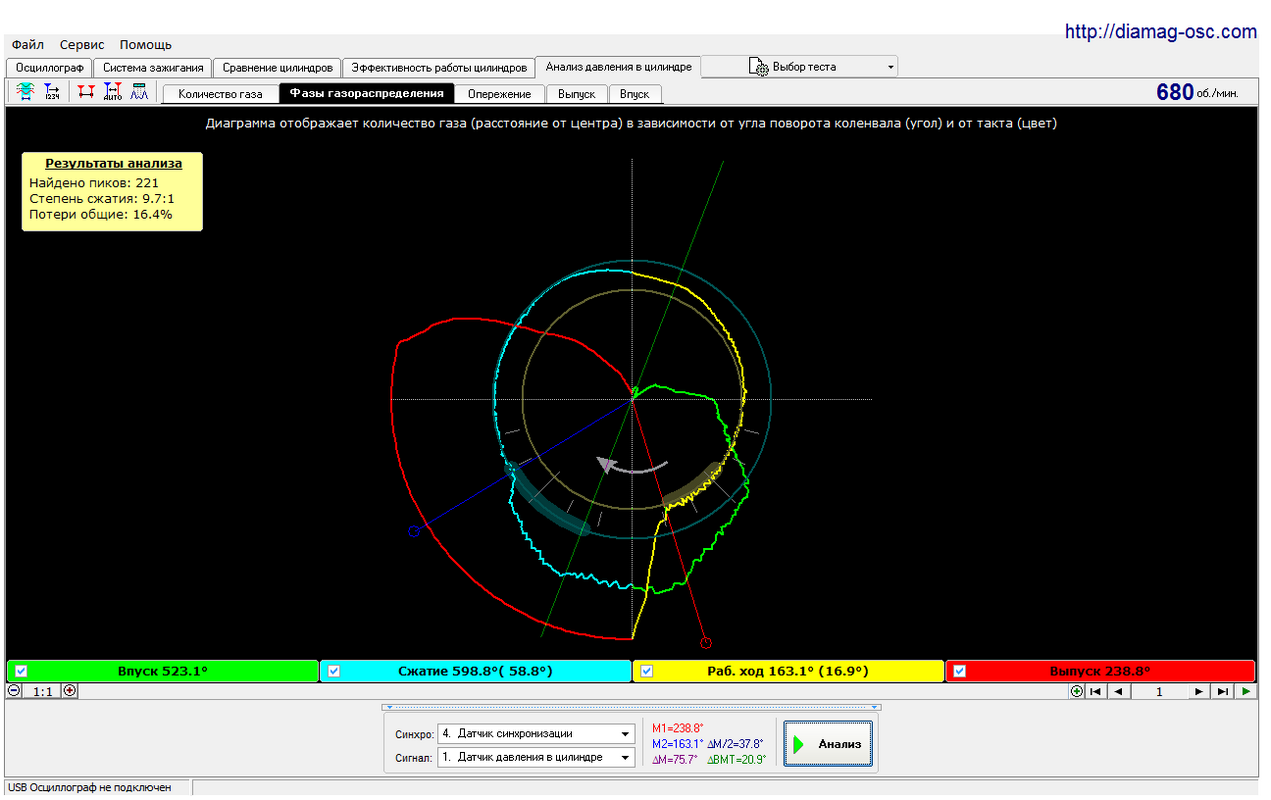1271x800 pixels.
Task: Click the Анализ button
Action: tap(828, 744)
